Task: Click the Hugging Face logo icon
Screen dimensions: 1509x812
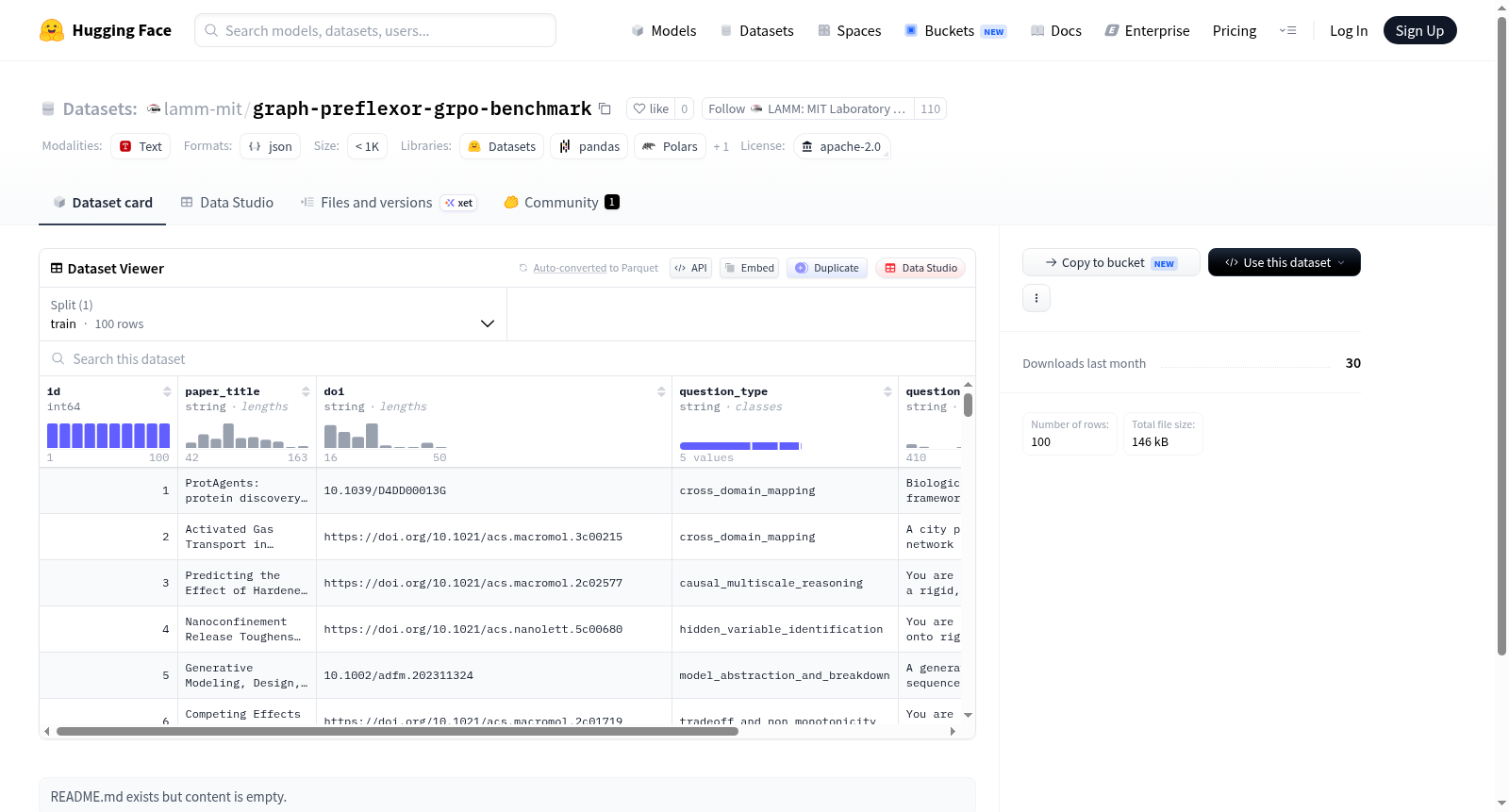Action: pos(52,30)
